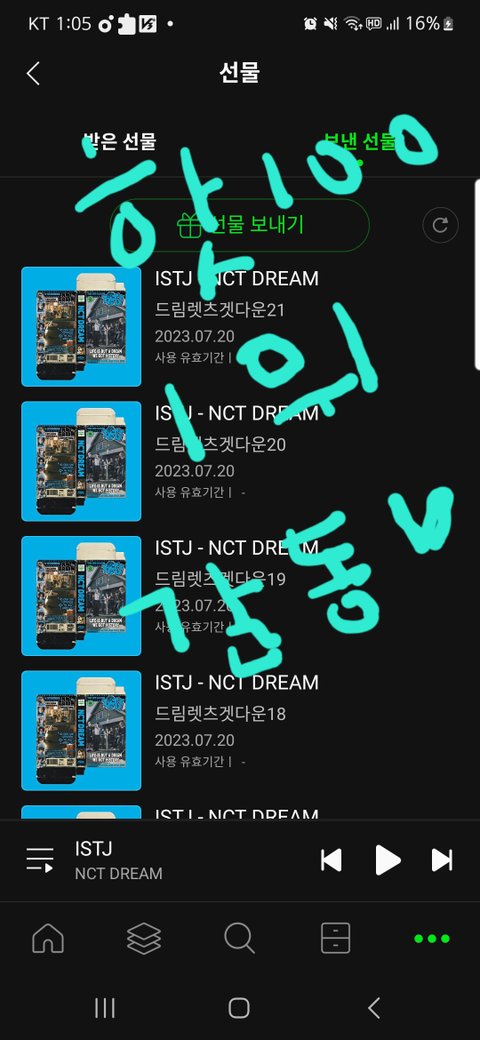Tap the ISTJ now-playing song title
The height and width of the screenshot is (1040, 480).
click(93, 848)
